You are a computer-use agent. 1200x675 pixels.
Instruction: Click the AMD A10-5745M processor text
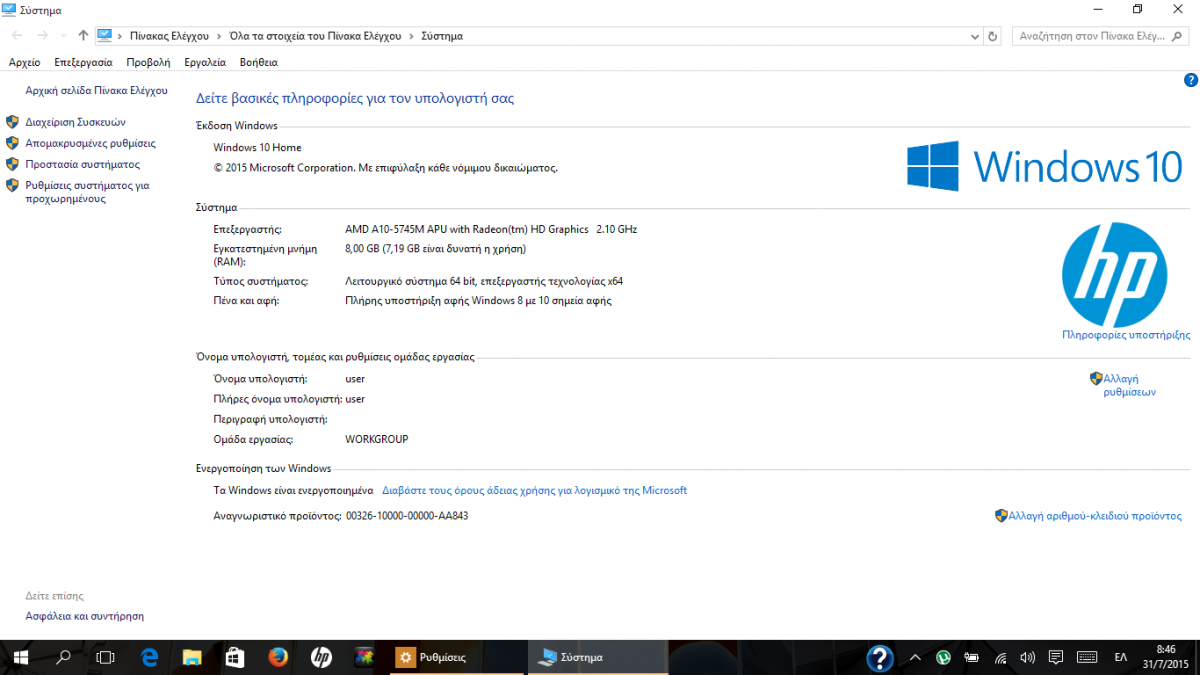491,229
